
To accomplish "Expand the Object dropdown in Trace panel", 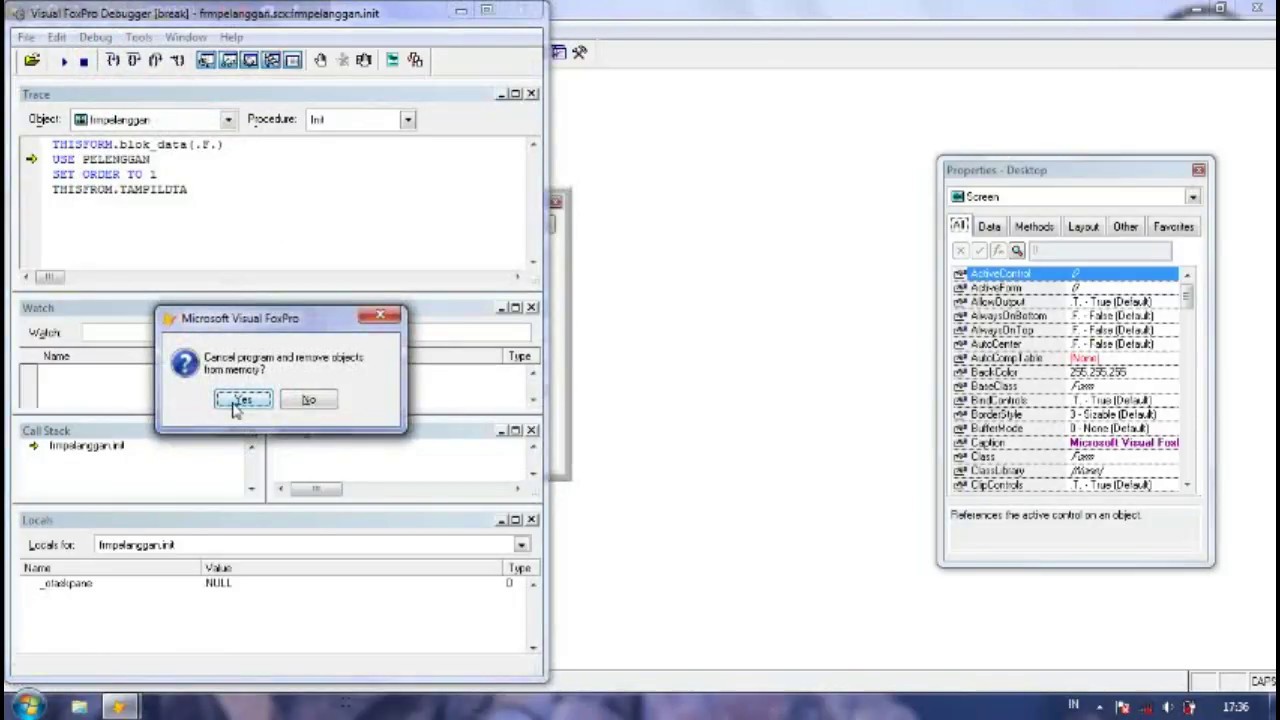I will coord(228,120).
